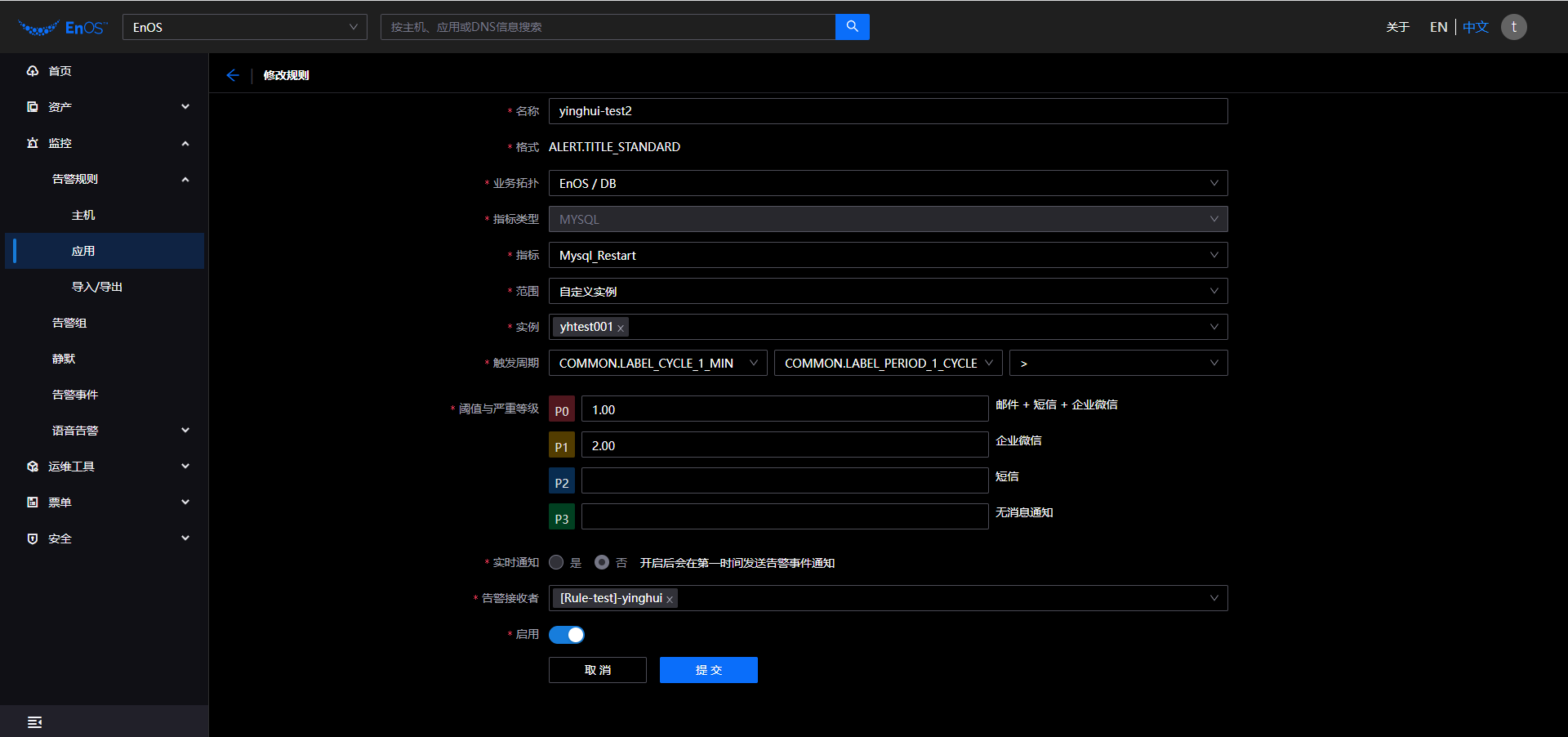The width and height of the screenshot is (1568, 737).
Task: Open 主机 alert rules
Action: pyautogui.click(x=83, y=215)
